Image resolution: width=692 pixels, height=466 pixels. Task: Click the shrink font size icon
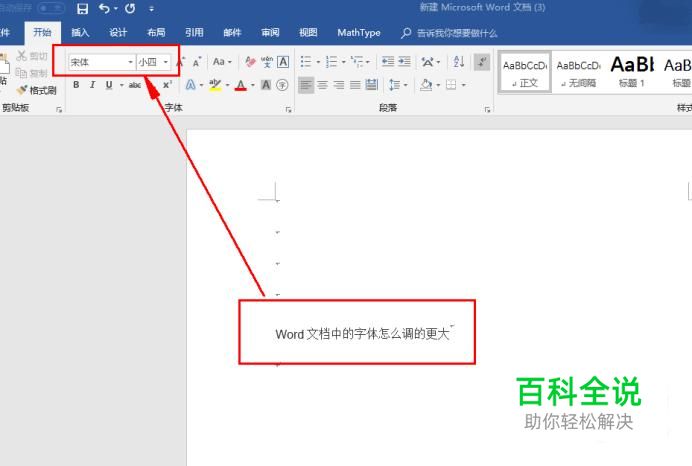pos(197,62)
